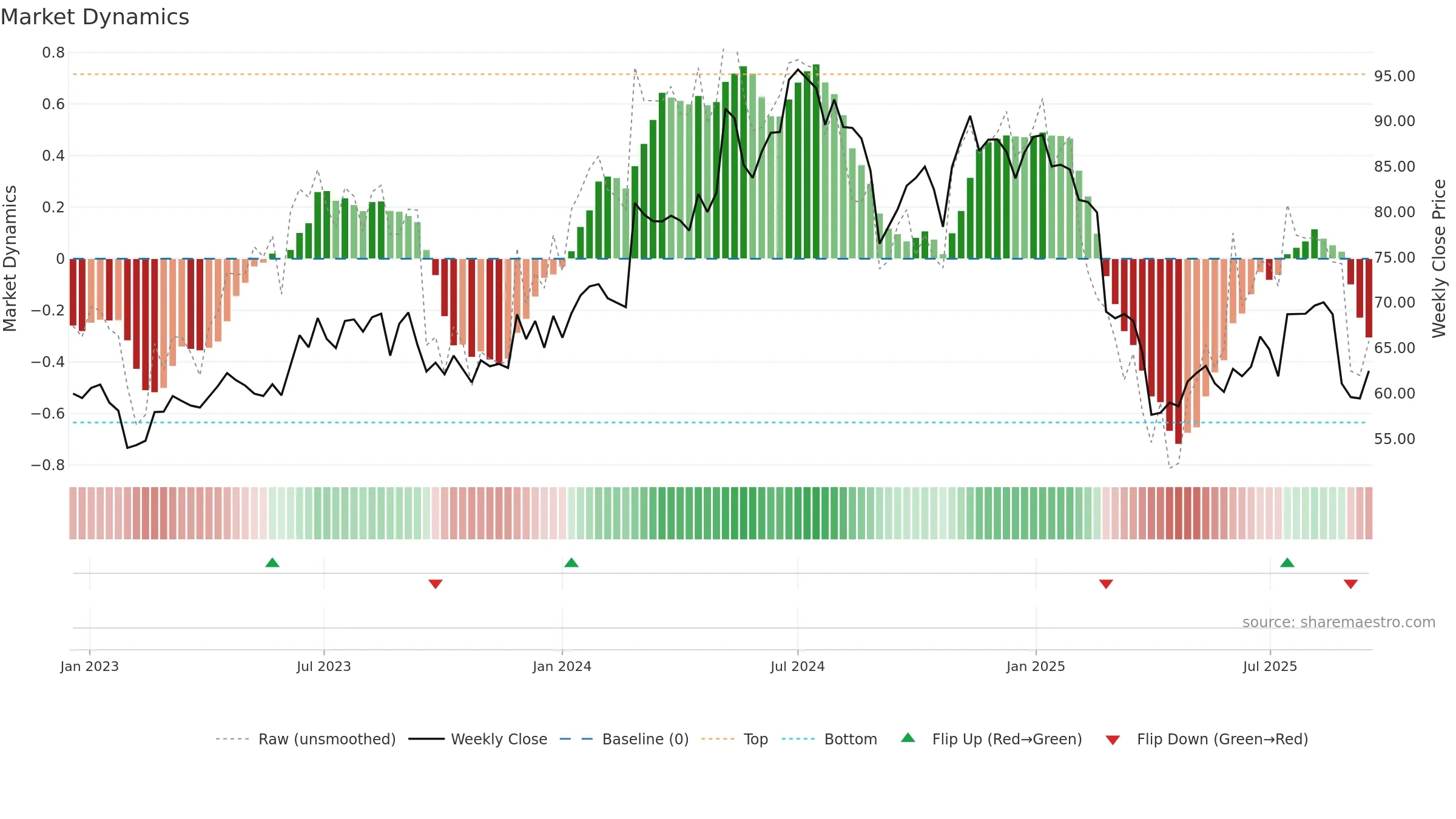Image resolution: width=1456 pixels, height=819 pixels.
Task: Click the 0 left axis tick label
Action: [61, 259]
